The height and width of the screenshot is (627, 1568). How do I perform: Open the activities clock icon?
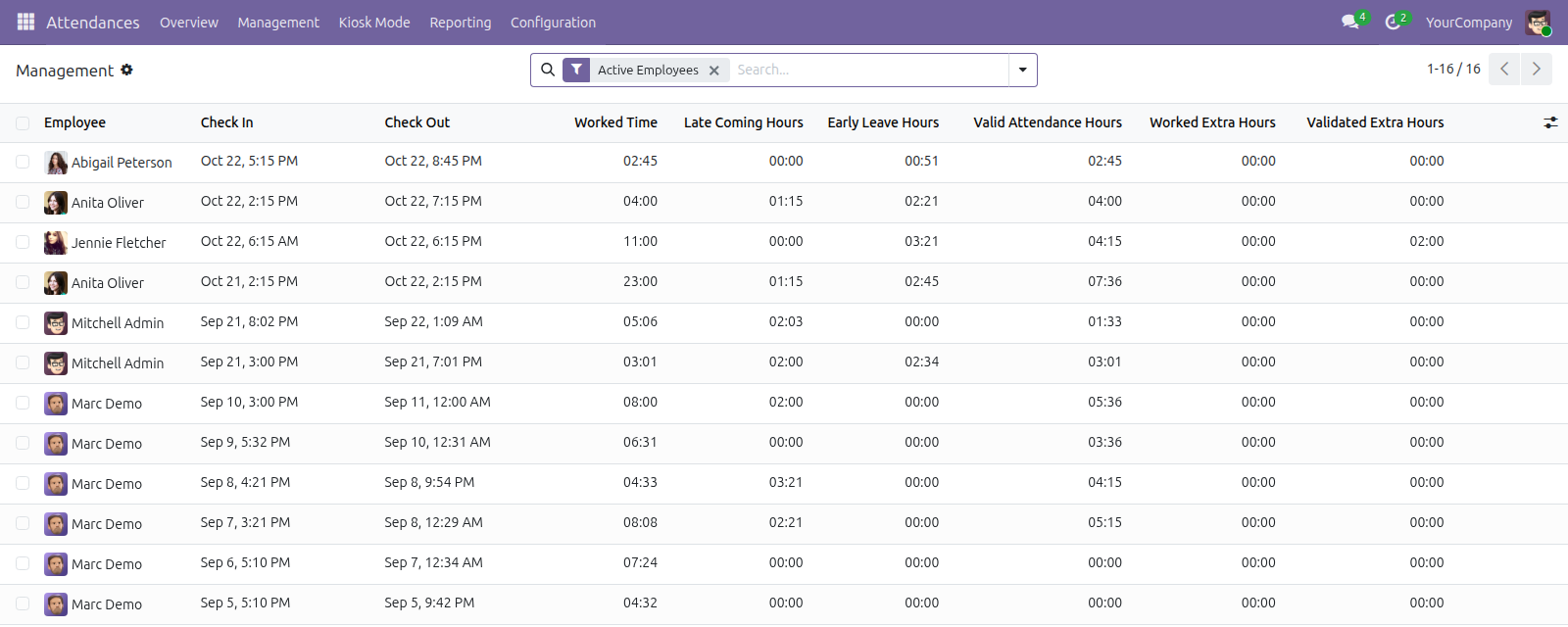point(1393,22)
